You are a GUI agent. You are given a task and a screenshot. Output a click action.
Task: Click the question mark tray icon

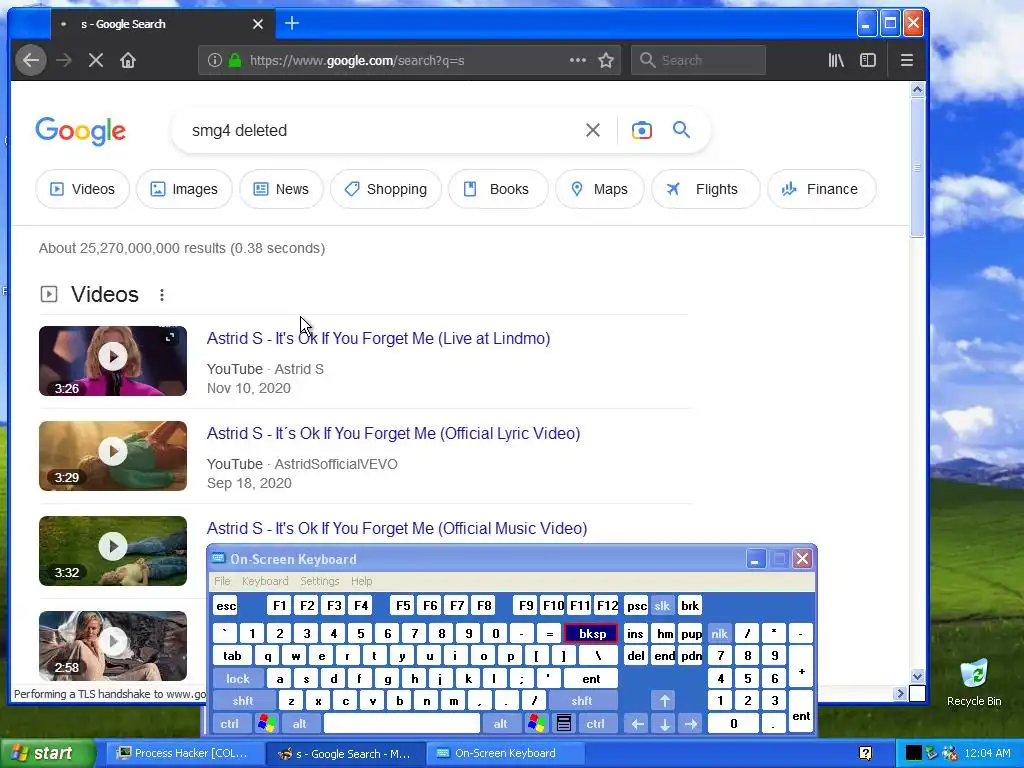coord(865,754)
